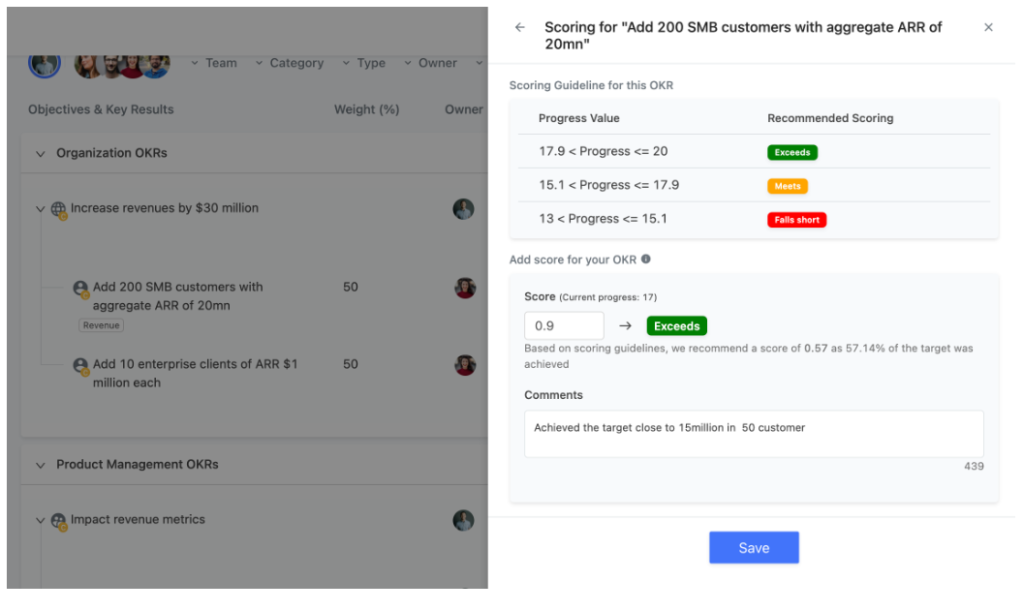Select the blue-ringed user avatar in the filter bar

coord(44,63)
